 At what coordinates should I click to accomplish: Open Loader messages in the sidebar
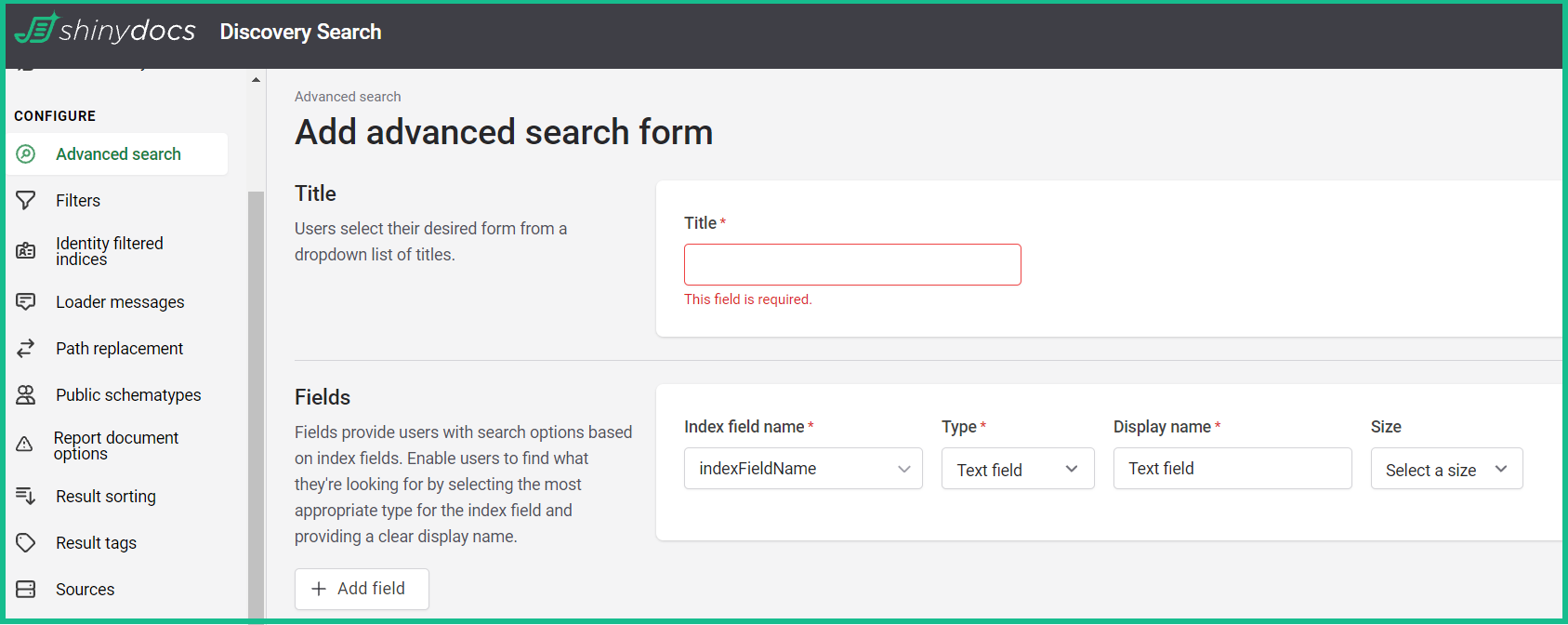[x=120, y=302]
